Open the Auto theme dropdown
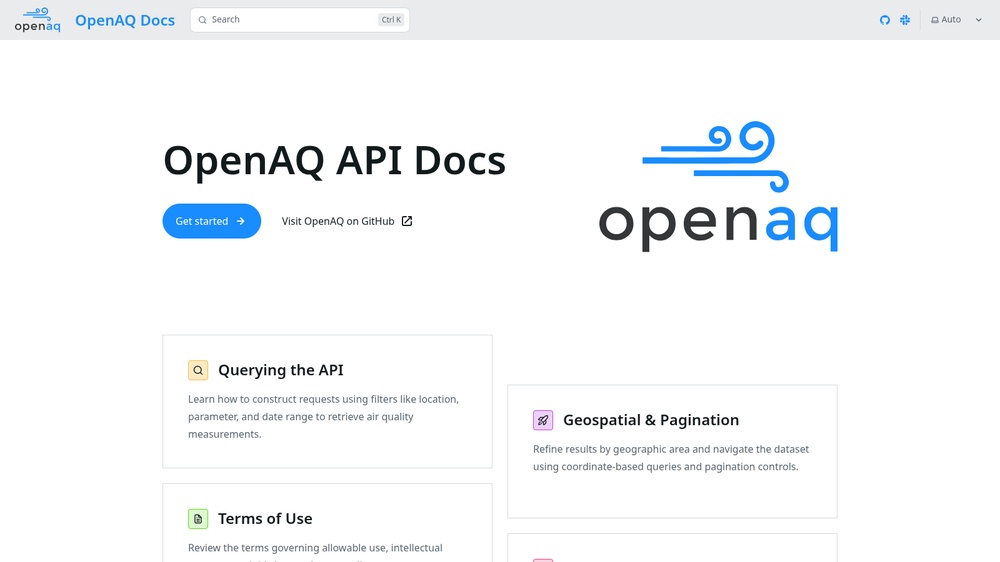Image resolution: width=1000 pixels, height=562 pixels. [x=956, y=20]
